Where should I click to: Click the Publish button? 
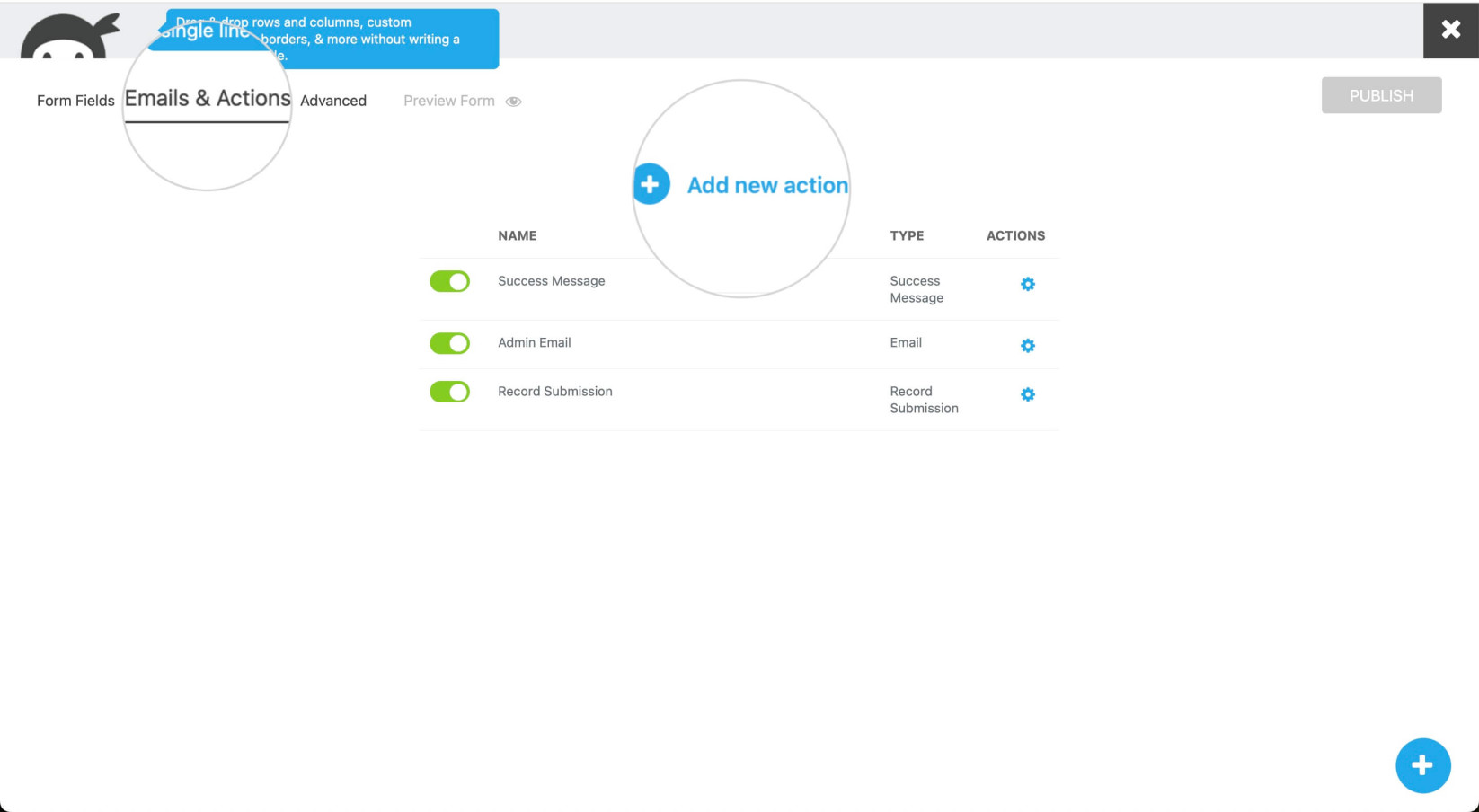[x=1381, y=95]
